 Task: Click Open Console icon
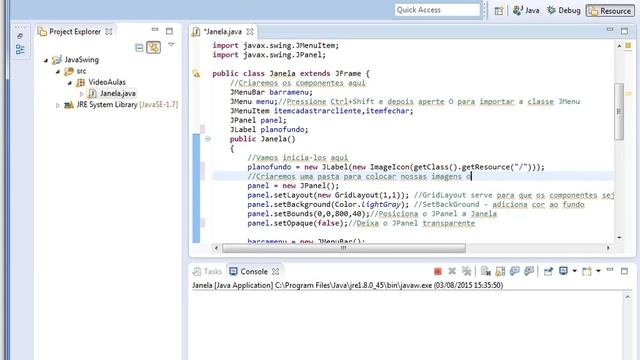(x=587, y=271)
